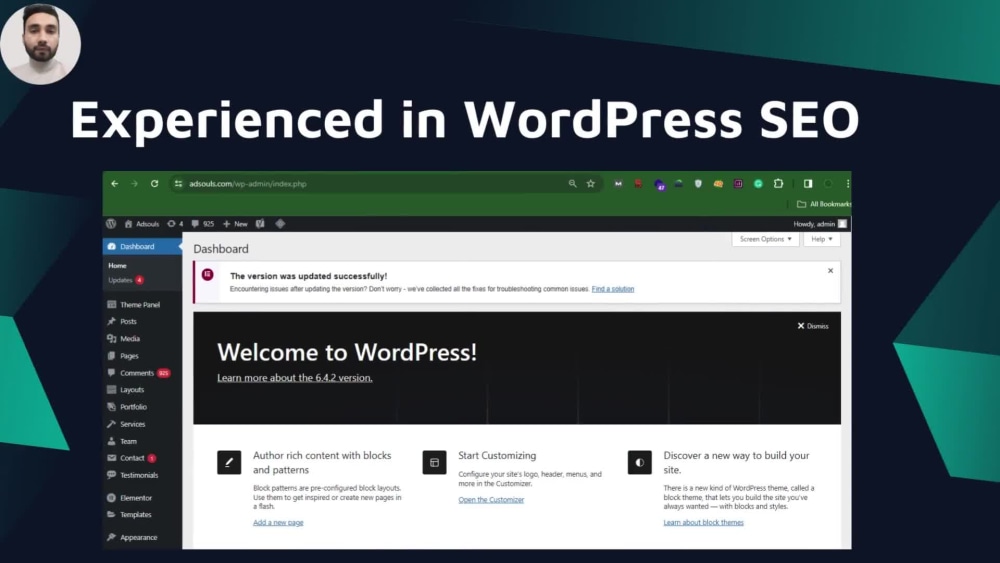Click the Elementor icon in update notice

click(208, 274)
